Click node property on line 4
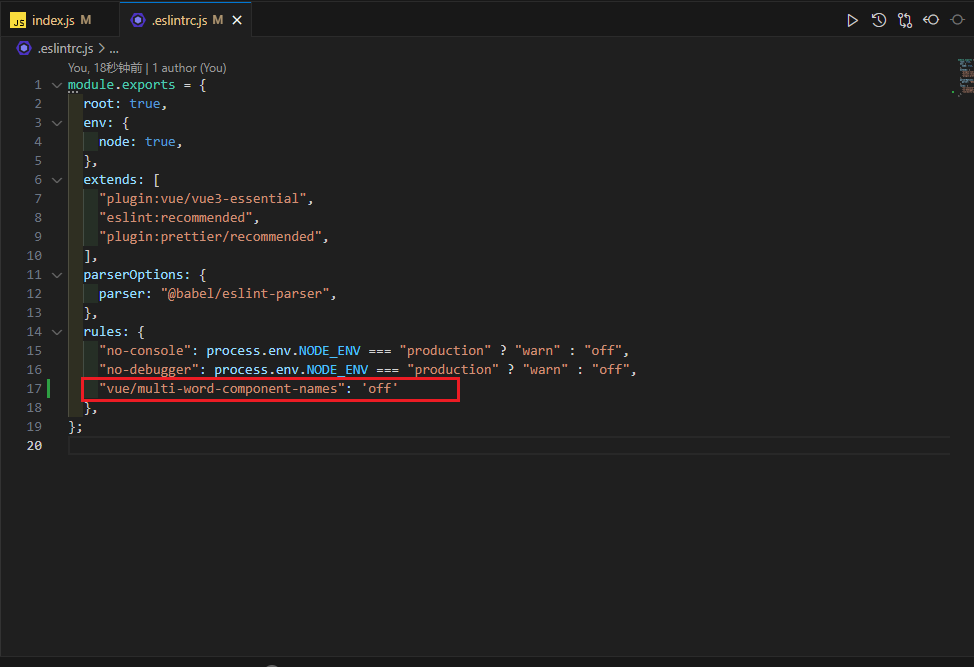This screenshot has height=667, width=974. [114, 142]
